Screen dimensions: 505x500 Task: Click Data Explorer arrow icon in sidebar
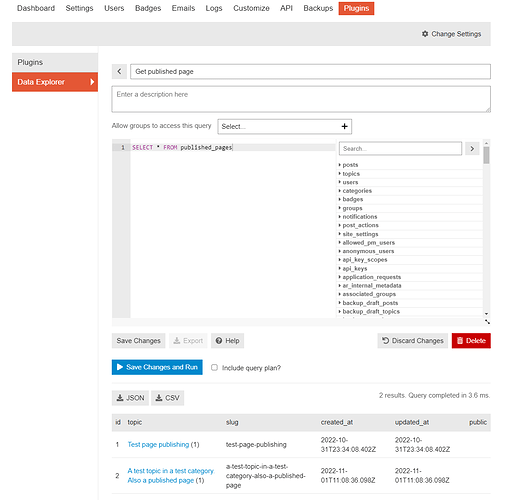pos(92,82)
